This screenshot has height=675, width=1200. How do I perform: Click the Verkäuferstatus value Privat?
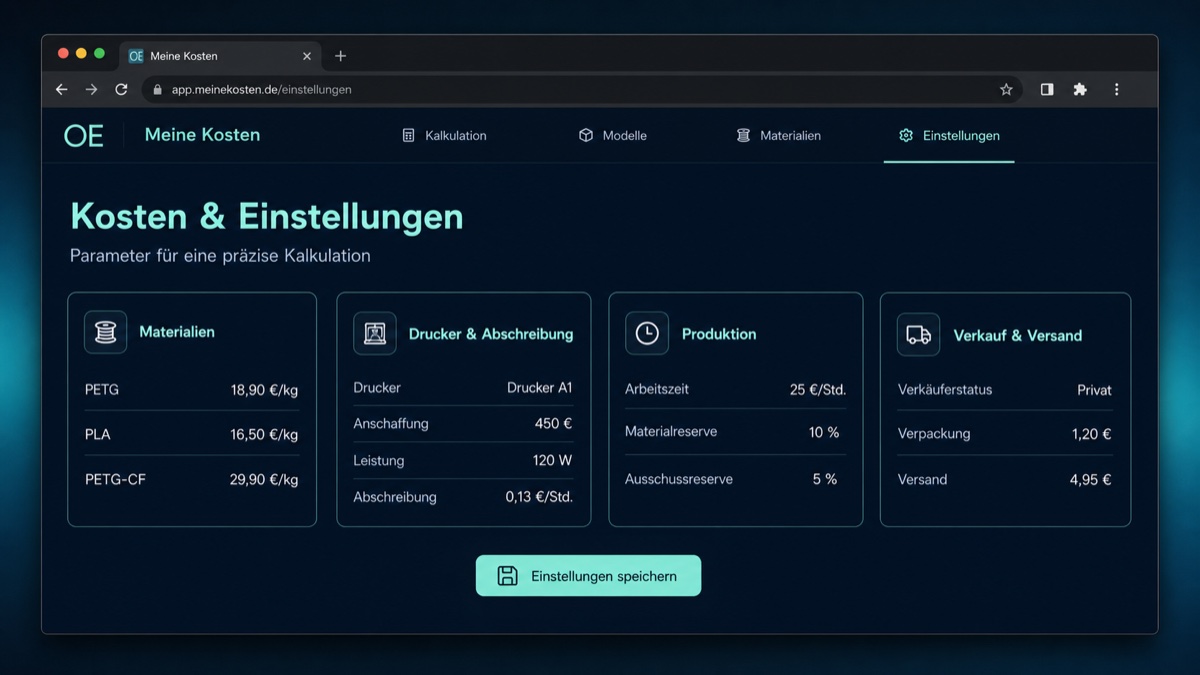[x=1094, y=390]
